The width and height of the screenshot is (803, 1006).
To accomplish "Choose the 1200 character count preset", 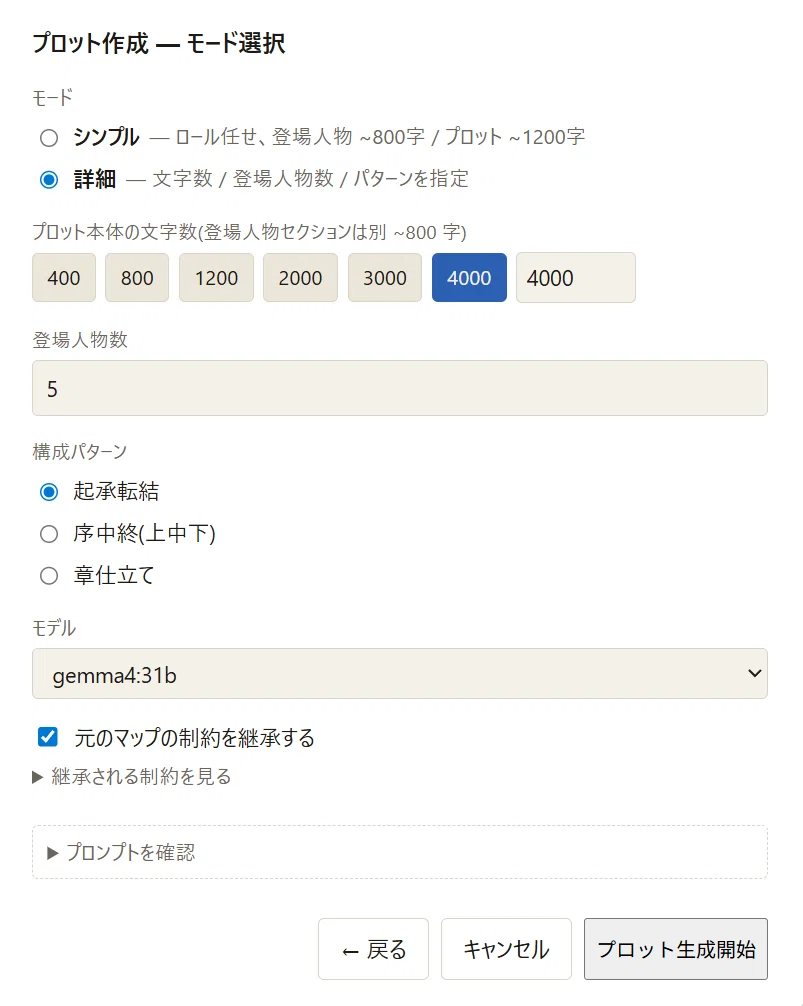I will (x=216, y=277).
